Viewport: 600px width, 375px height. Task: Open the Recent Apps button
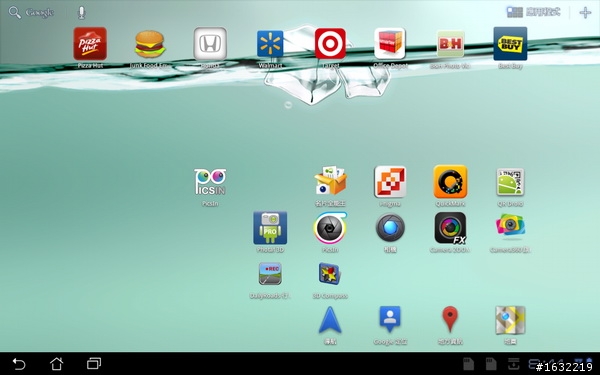tap(94, 364)
